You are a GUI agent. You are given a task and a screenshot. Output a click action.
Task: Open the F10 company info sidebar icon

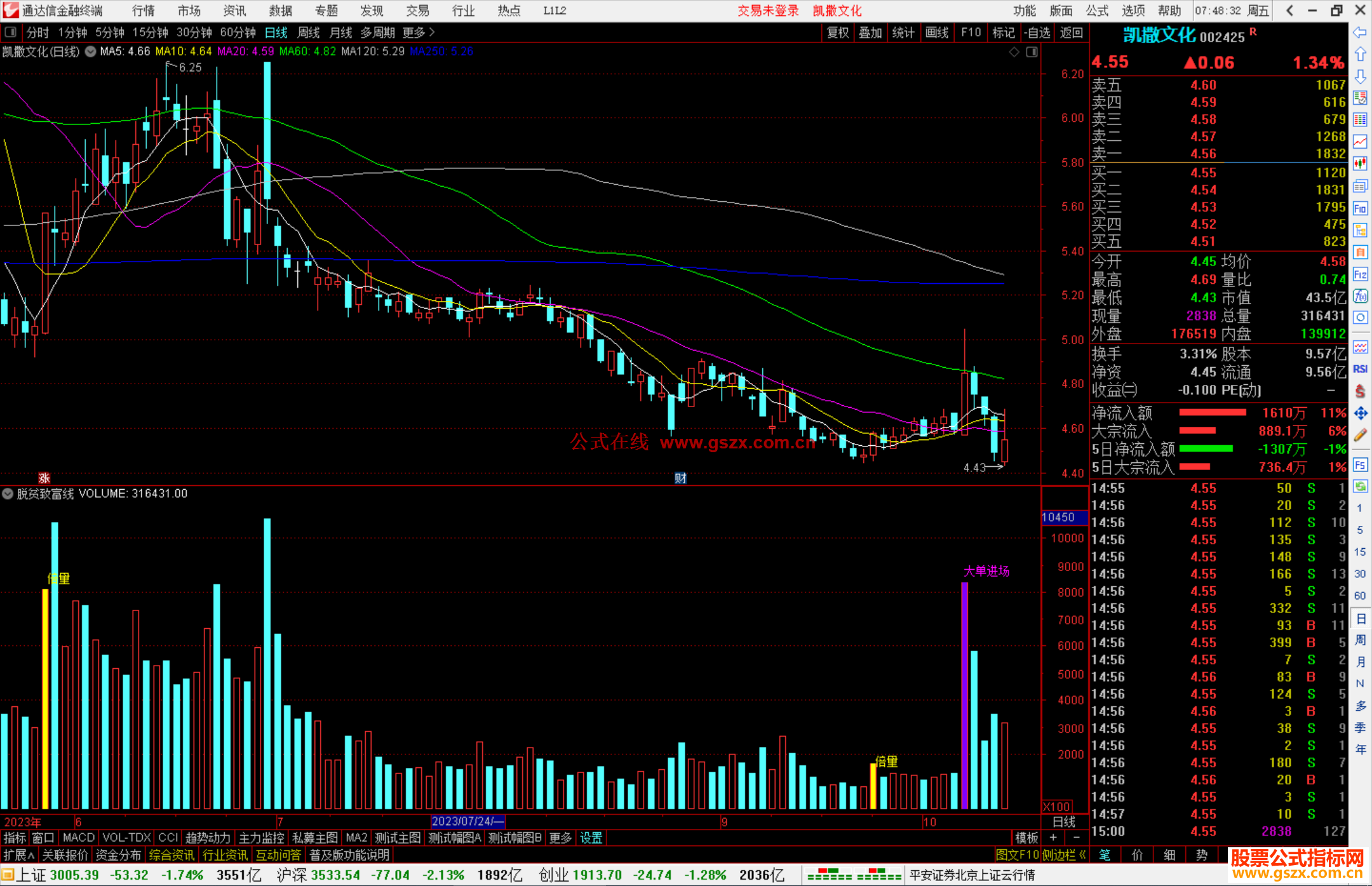(1360, 208)
